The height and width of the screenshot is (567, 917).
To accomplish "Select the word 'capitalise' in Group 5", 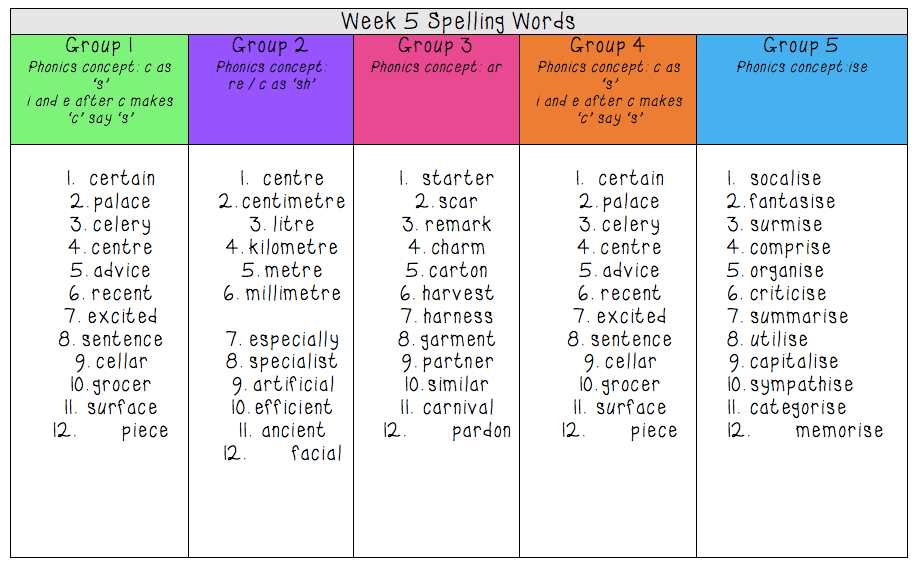I will pos(794,362).
